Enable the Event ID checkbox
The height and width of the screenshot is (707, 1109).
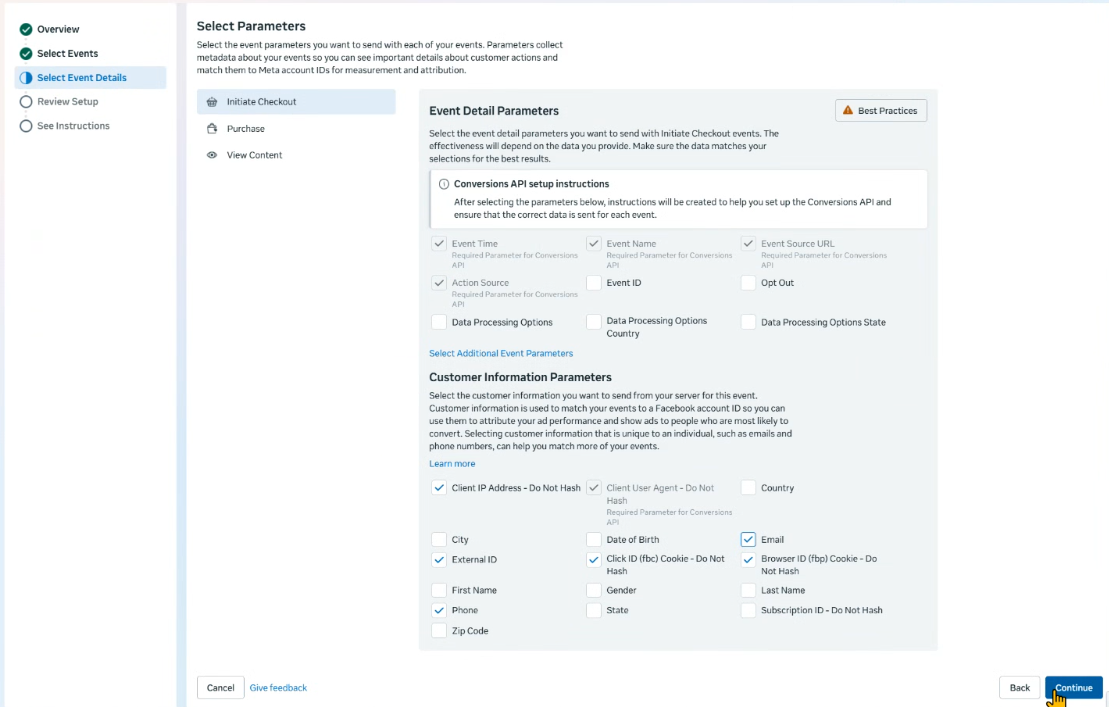pyautogui.click(x=593, y=283)
